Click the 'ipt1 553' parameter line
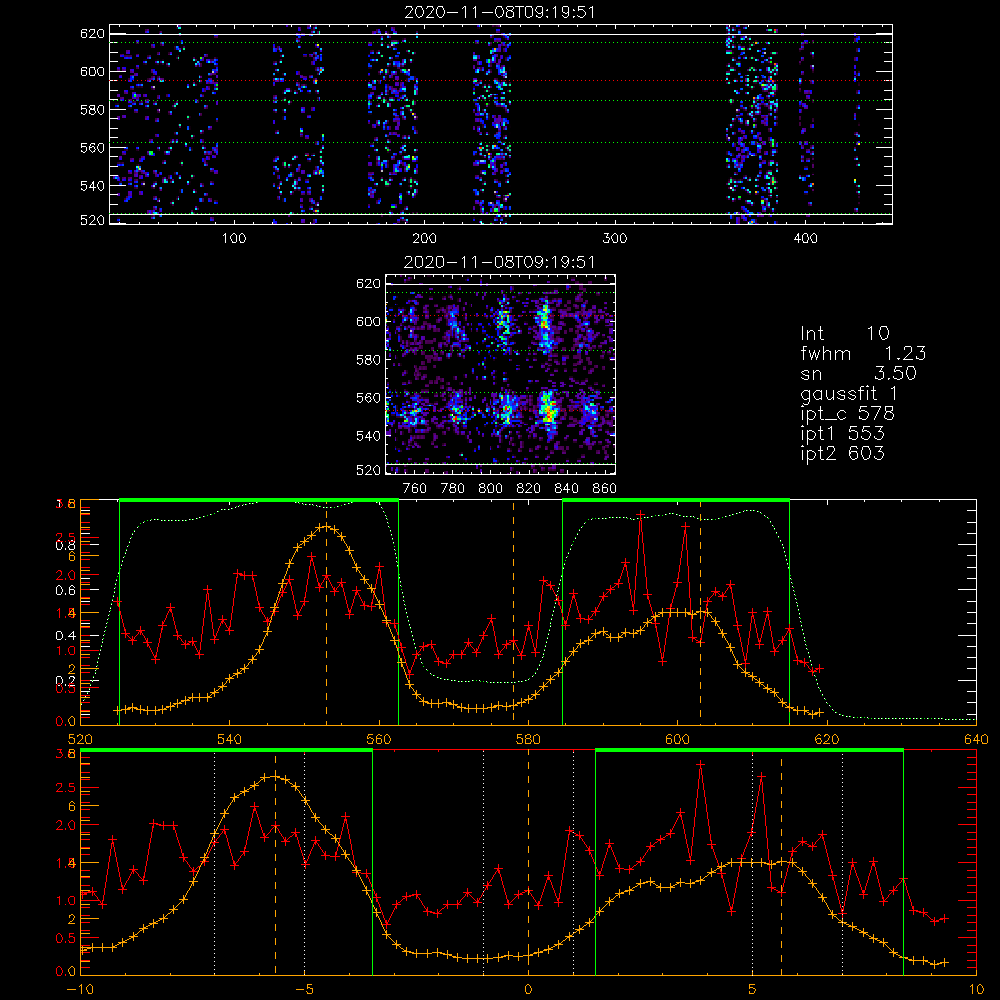 pos(842,434)
